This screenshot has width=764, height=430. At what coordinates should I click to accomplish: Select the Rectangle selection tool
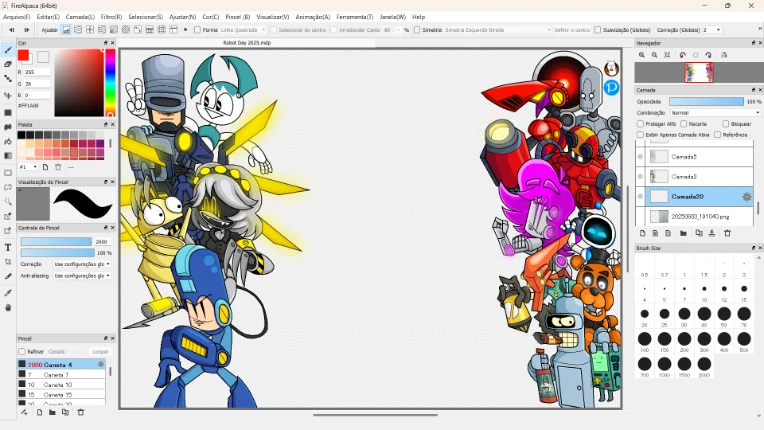[8, 173]
